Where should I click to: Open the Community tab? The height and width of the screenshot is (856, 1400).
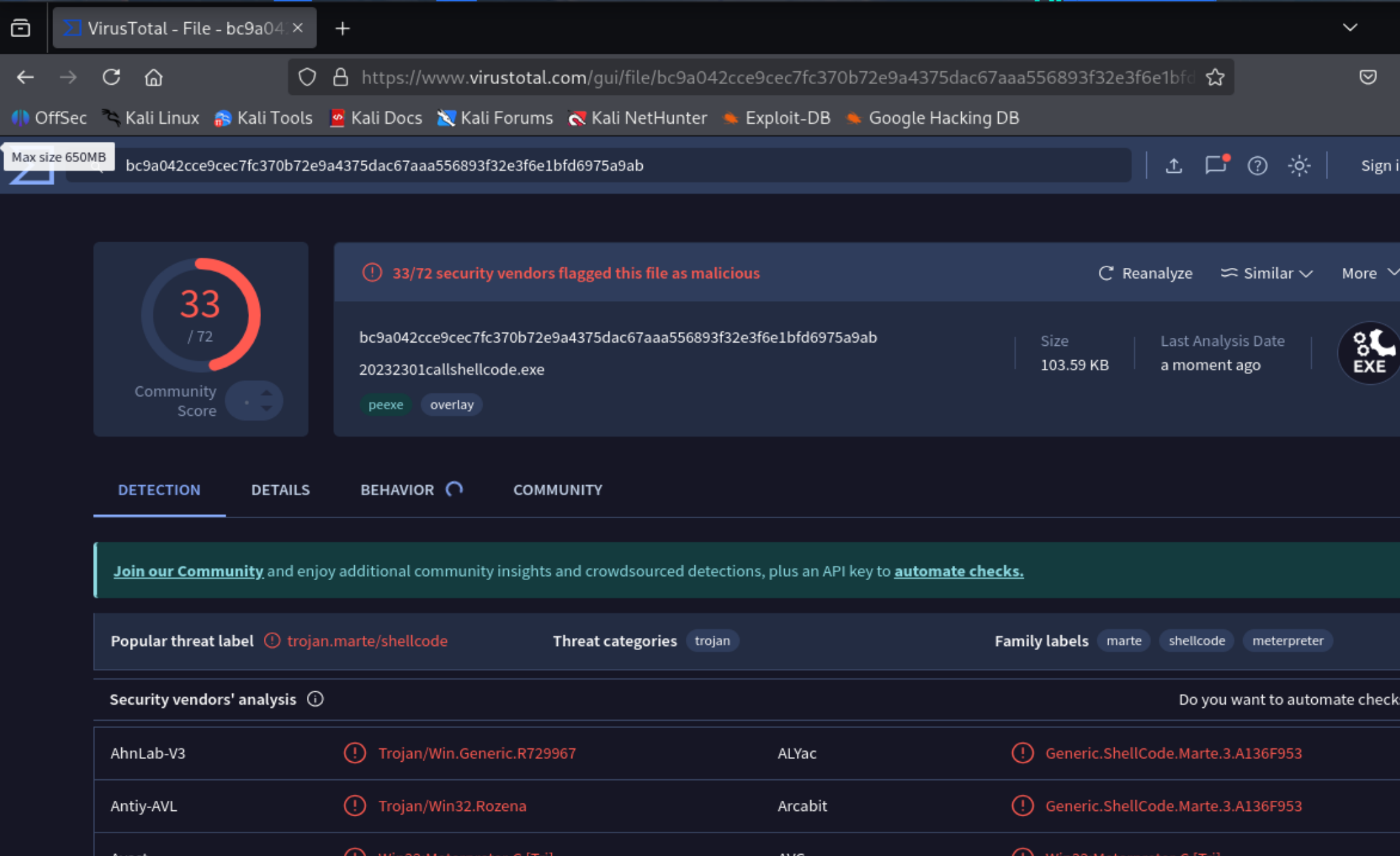[x=557, y=490]
